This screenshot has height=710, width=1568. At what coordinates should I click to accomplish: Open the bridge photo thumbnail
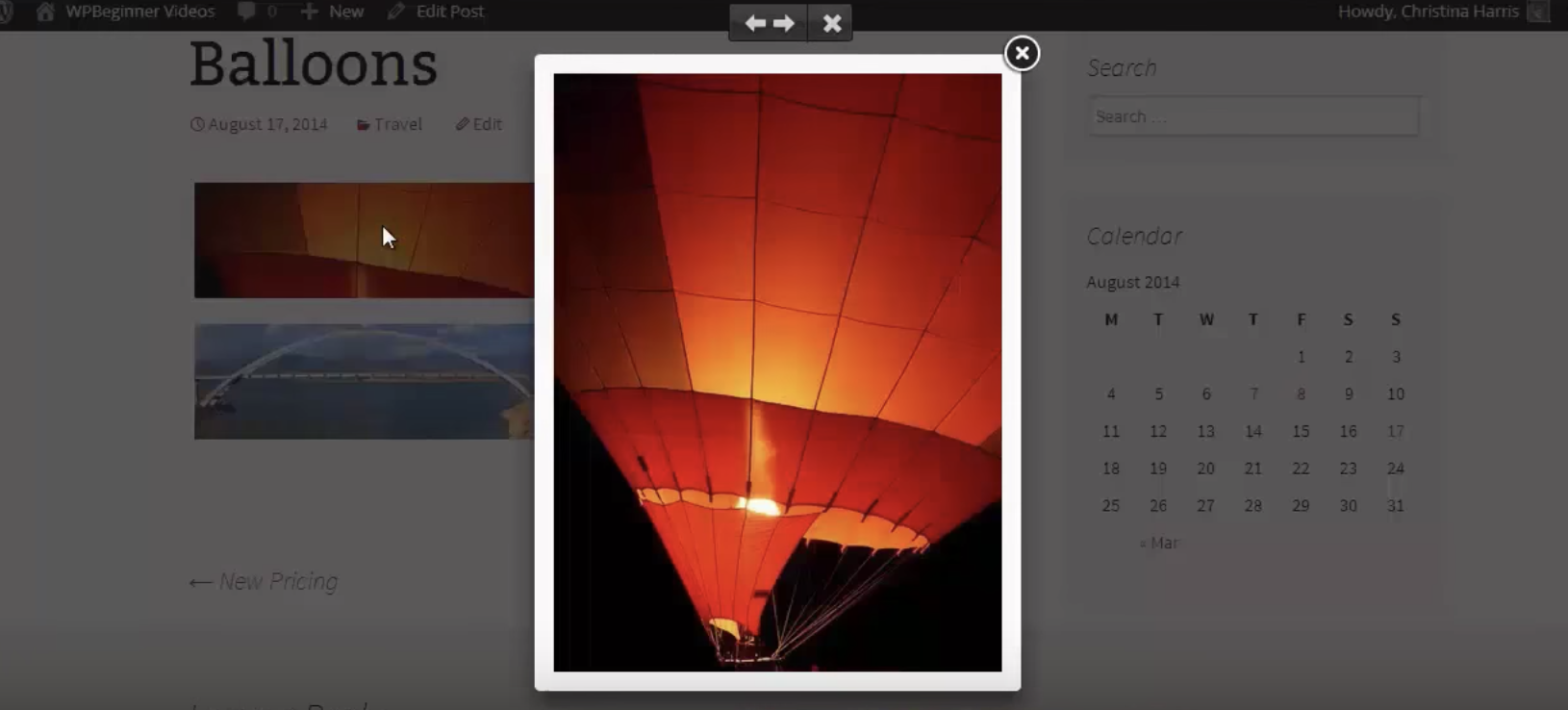click(x=364, y=382)
